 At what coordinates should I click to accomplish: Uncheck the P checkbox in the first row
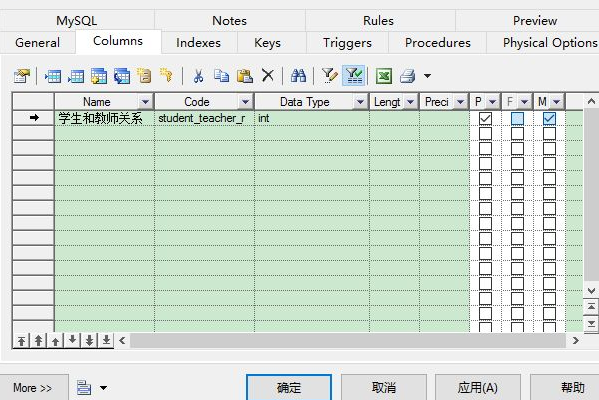click(x=485, y=118)
